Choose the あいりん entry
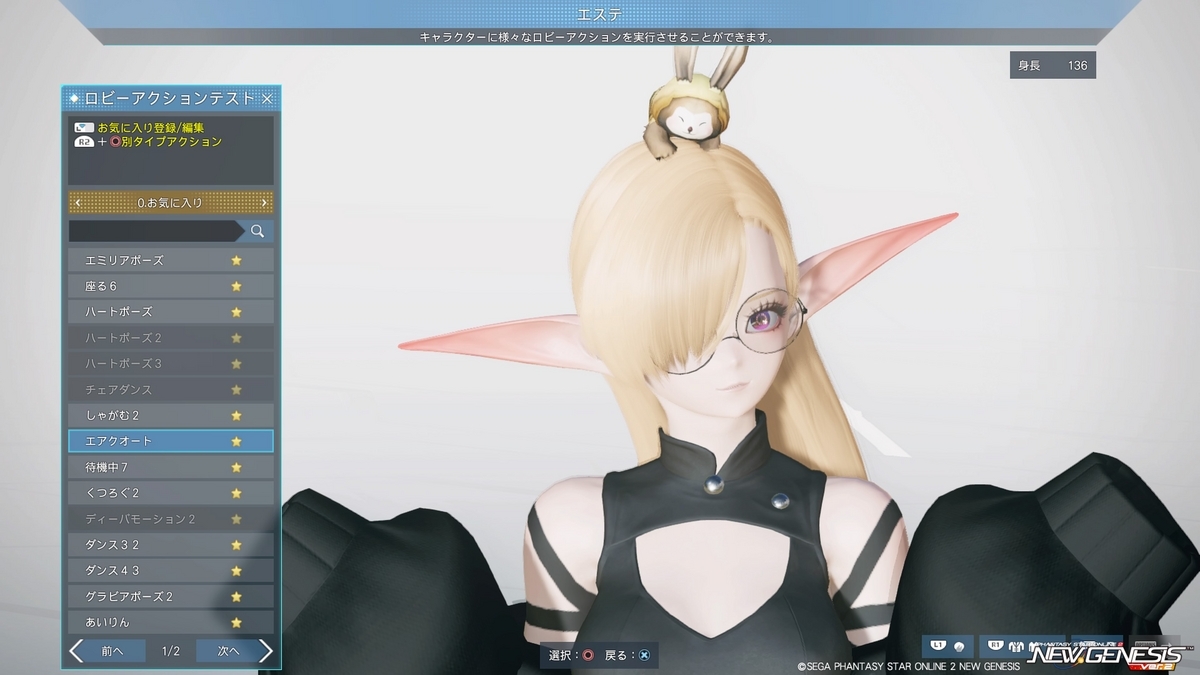This screenshot has width=1200, height=675. pos(170,622)
